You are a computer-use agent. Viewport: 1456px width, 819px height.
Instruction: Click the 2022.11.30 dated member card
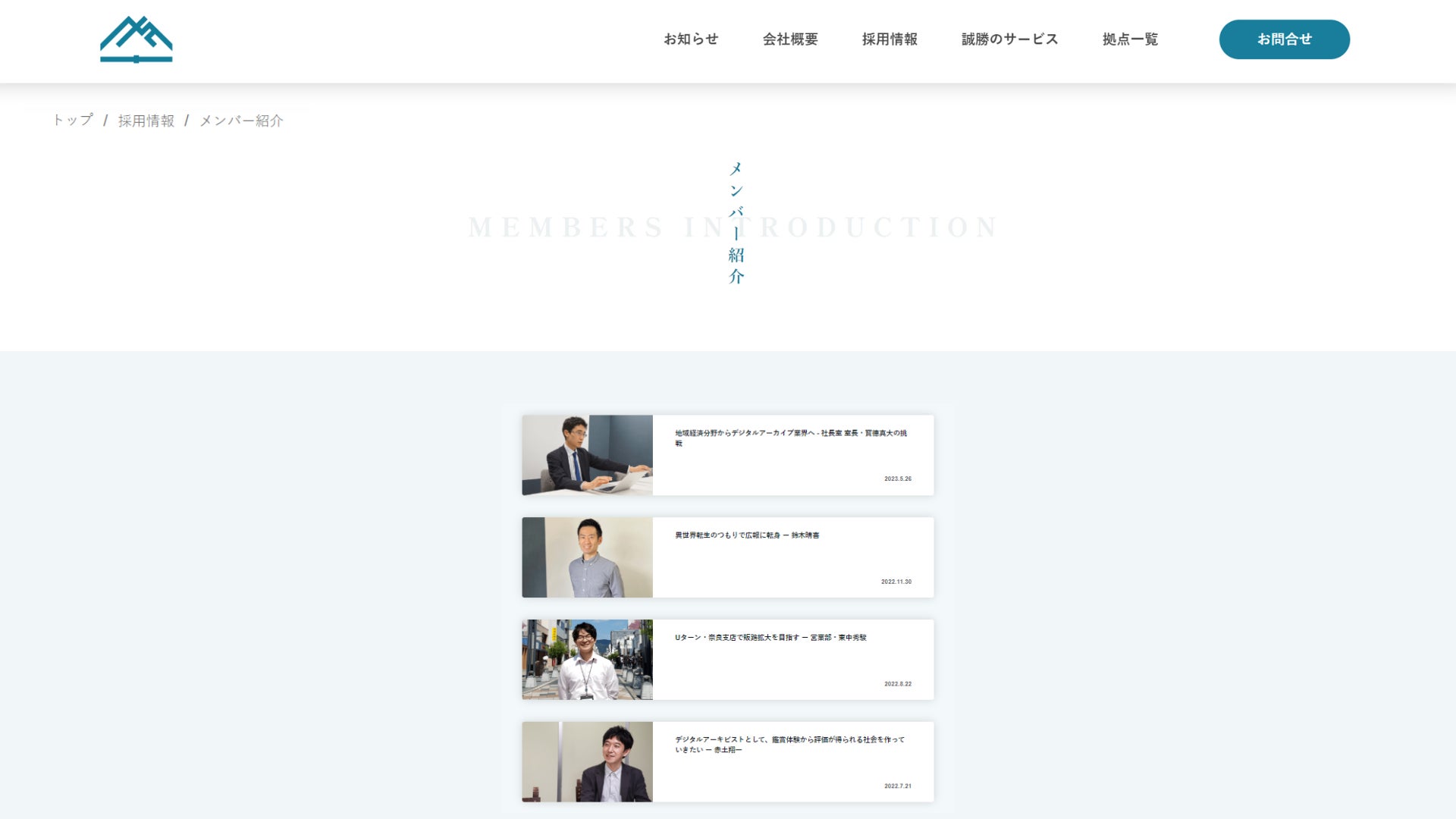(x=896, y=582)
